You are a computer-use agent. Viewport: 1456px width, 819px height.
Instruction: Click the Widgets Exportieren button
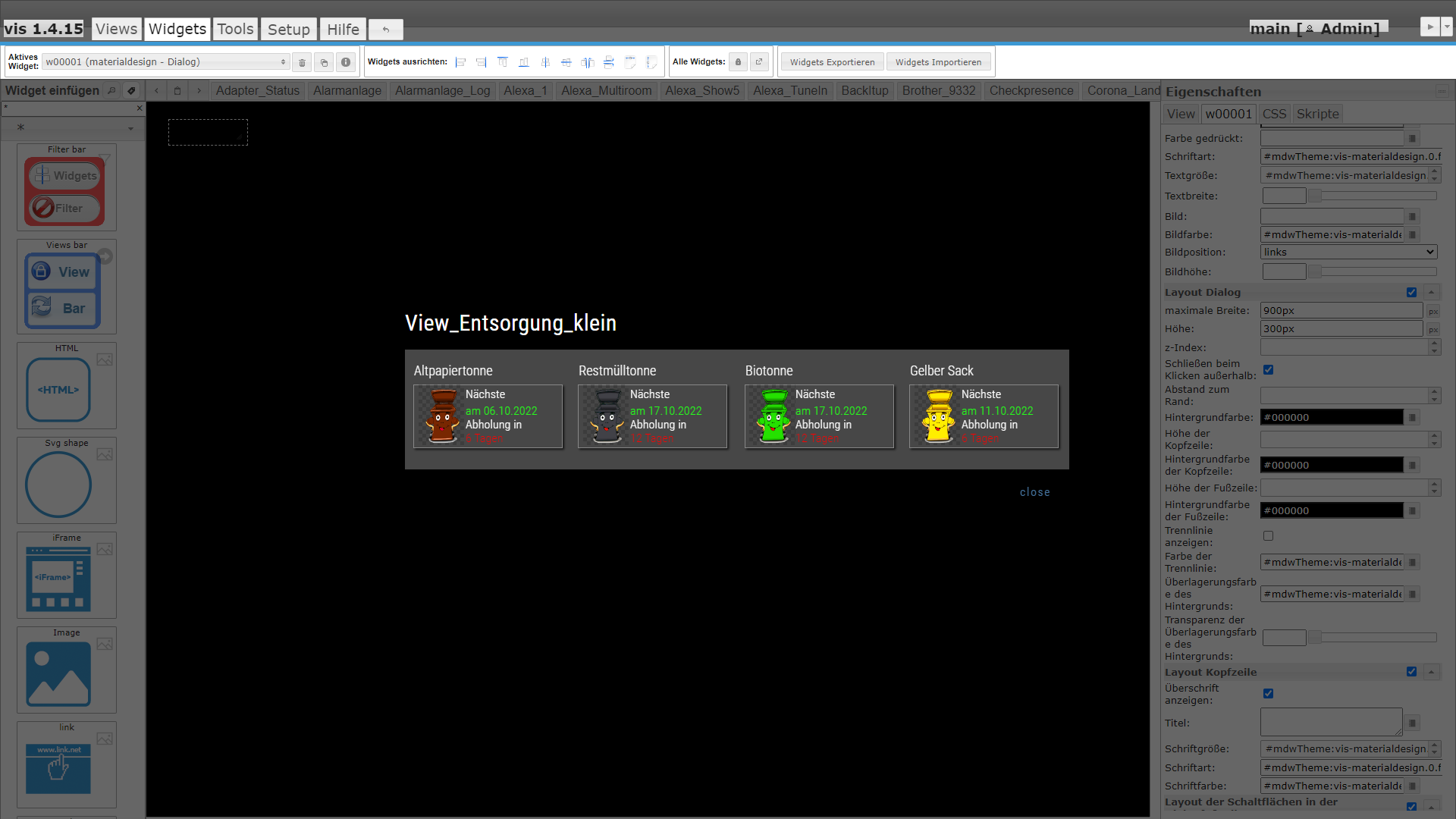832,61
